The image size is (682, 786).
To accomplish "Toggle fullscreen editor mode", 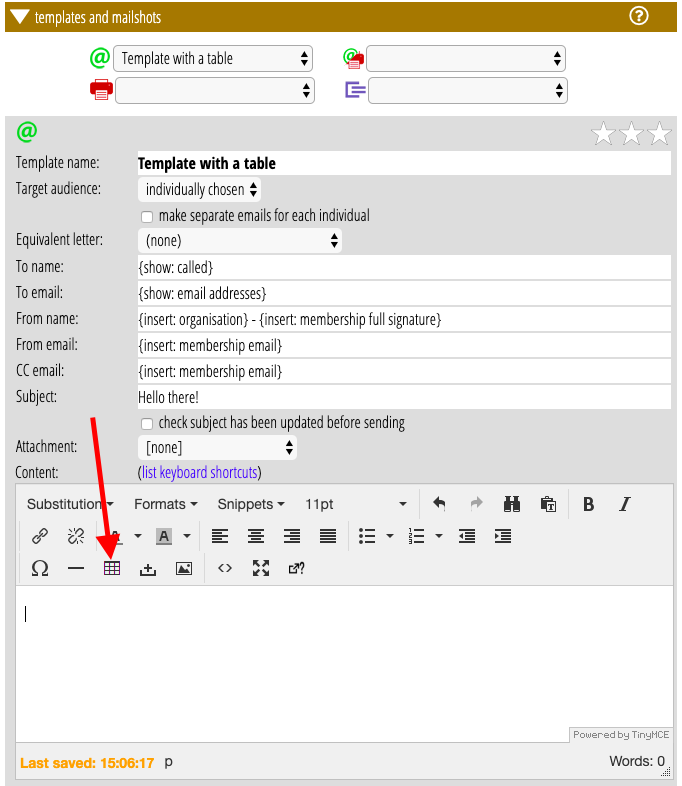I will [261, 568].
